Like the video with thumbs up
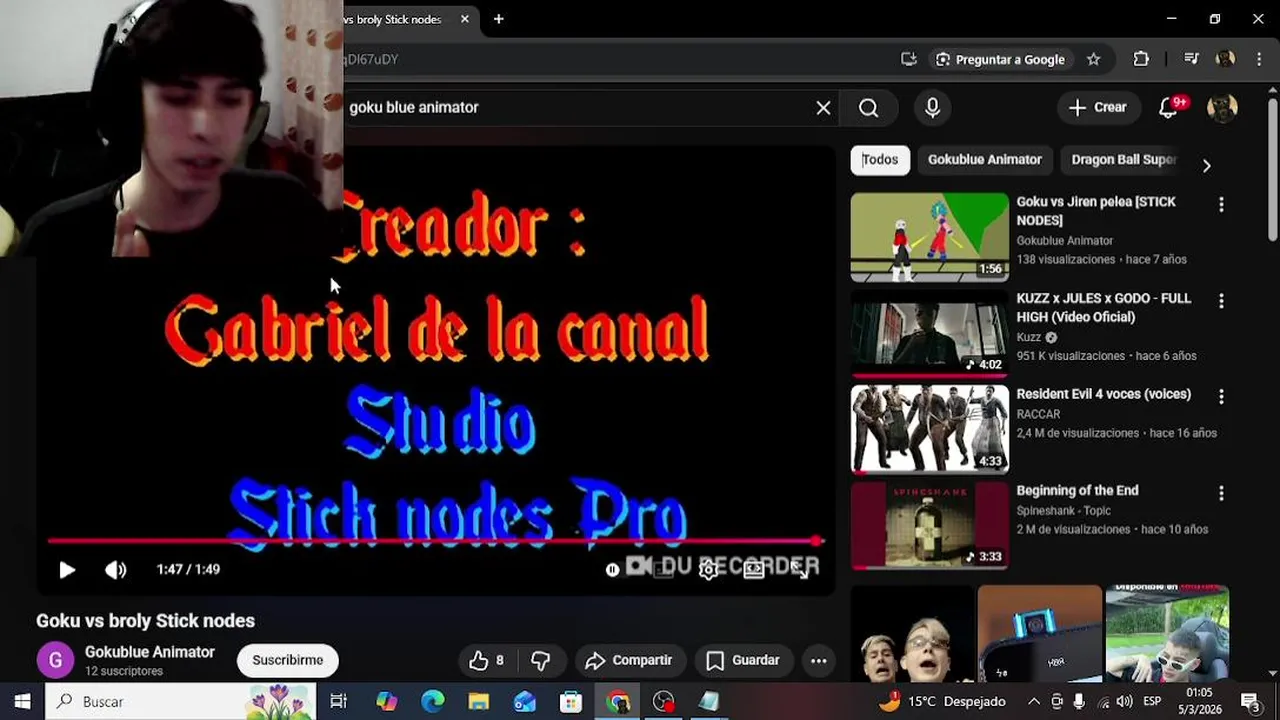Screen dimensions: 1280x720 pos(487,660)
